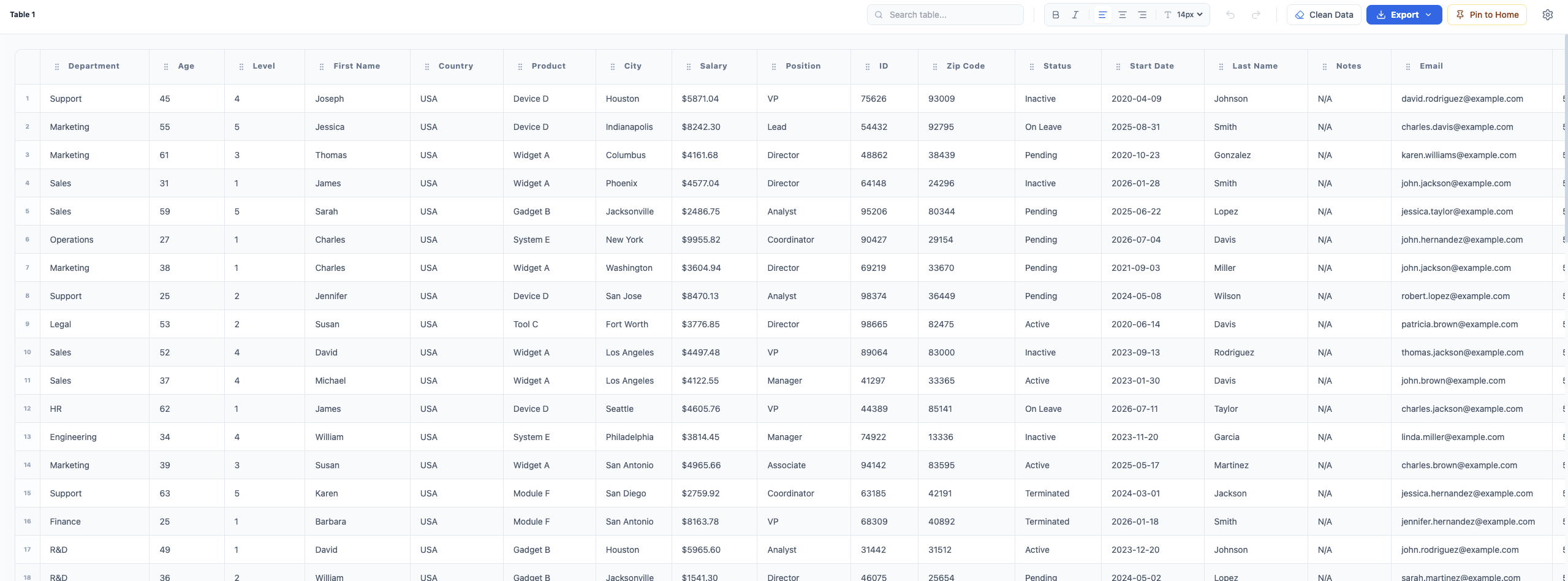Align text center
The height and width of the screenshot is (581, 1568).
[x=1122, y=15]
